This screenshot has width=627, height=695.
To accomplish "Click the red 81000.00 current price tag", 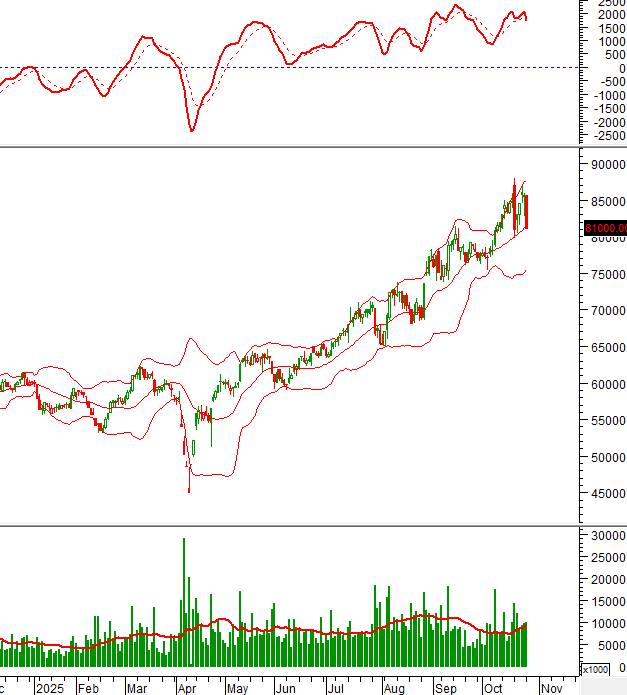I will pyautogui.click(x=604, y=228).
